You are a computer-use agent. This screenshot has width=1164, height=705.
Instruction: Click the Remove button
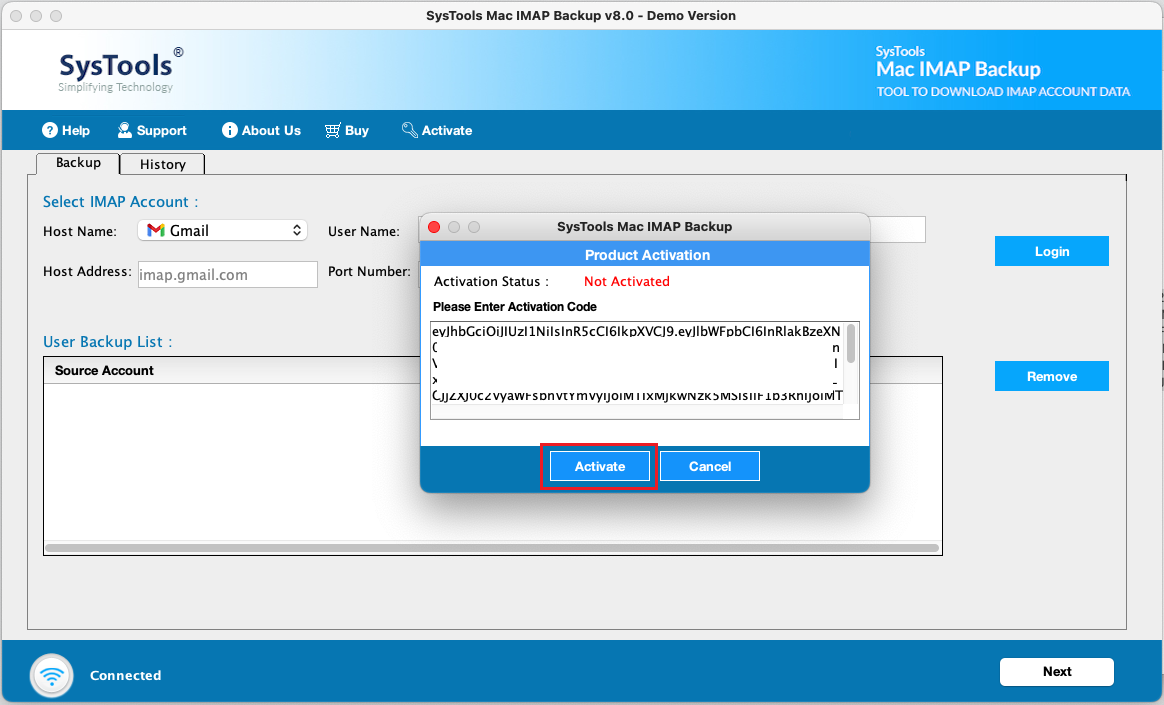[1052, 376]
